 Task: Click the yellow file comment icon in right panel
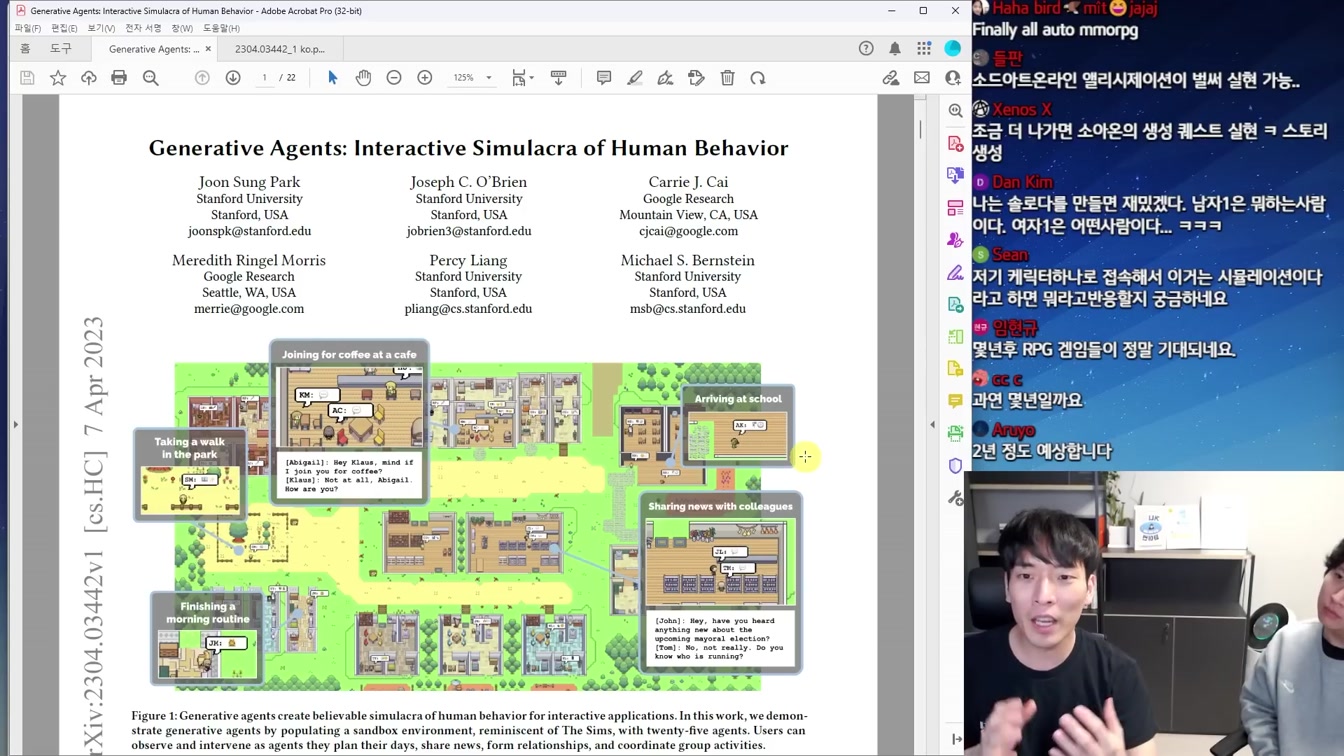click(x=955, y=369)
